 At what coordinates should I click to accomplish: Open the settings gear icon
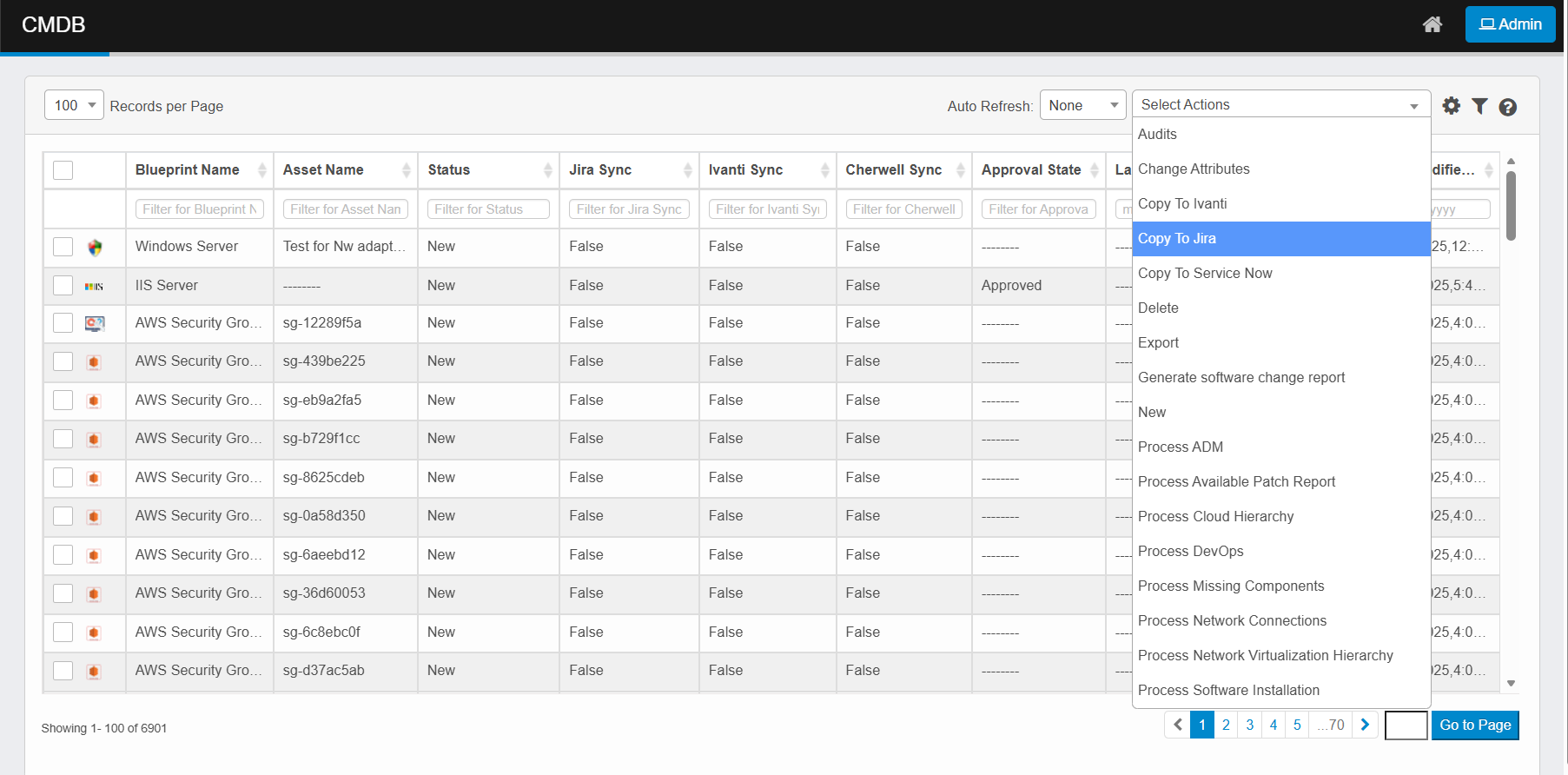1451,106
